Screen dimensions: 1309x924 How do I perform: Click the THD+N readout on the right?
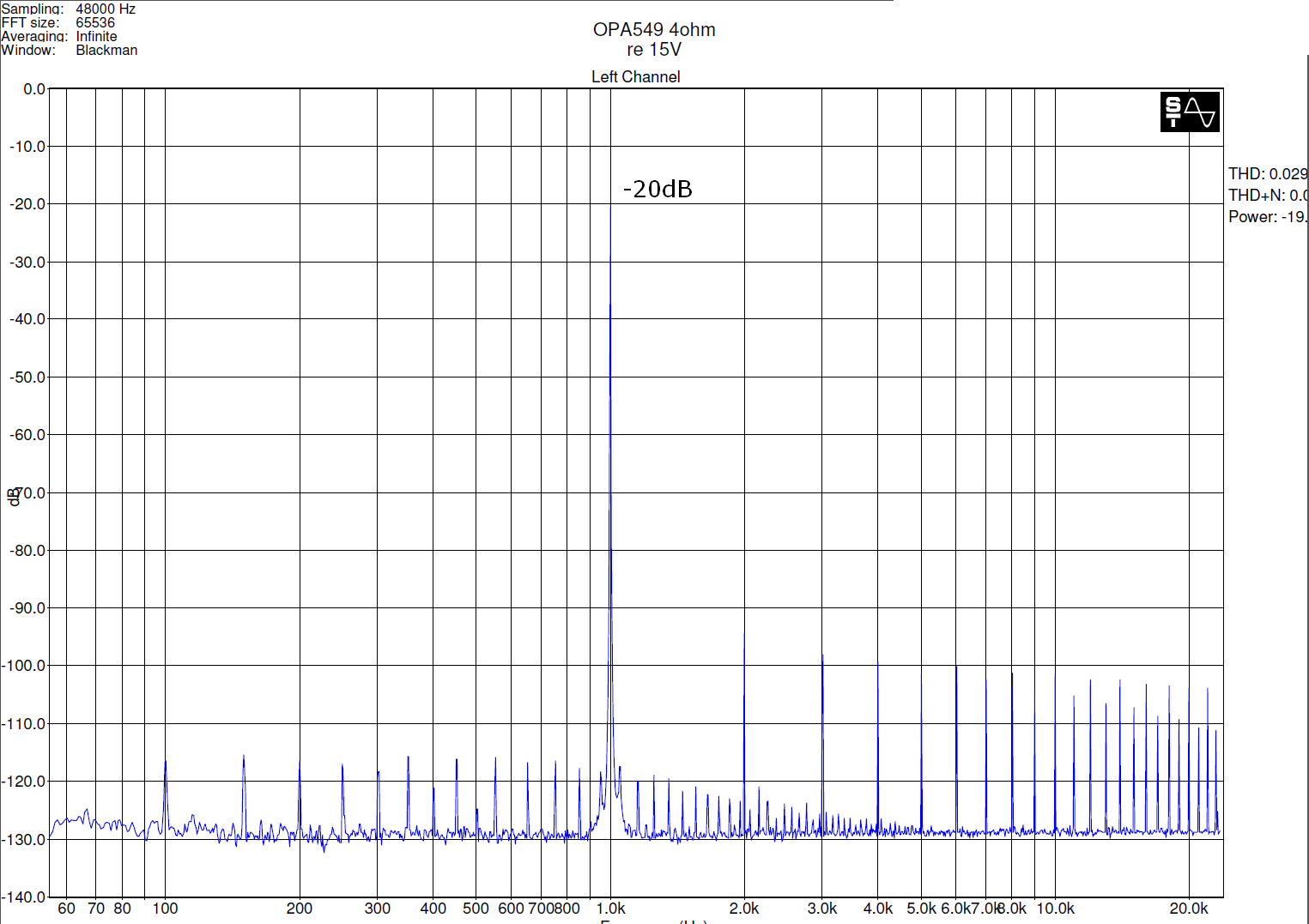[1268, 195]
